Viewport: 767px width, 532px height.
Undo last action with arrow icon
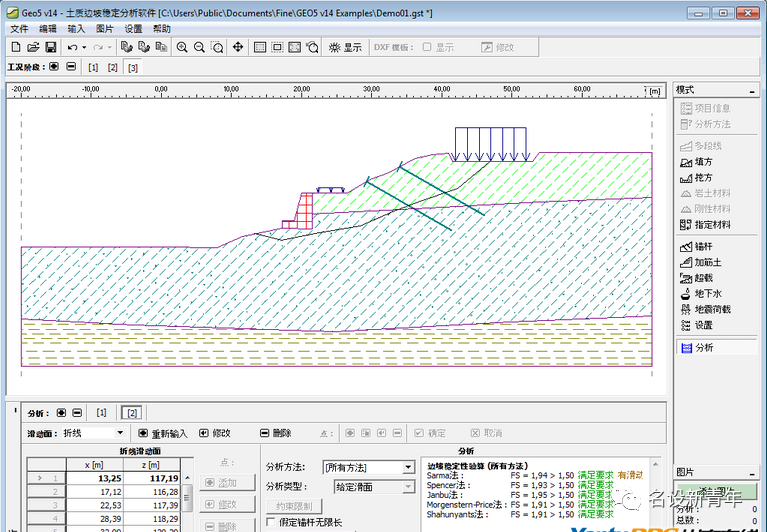coord(72,47)
